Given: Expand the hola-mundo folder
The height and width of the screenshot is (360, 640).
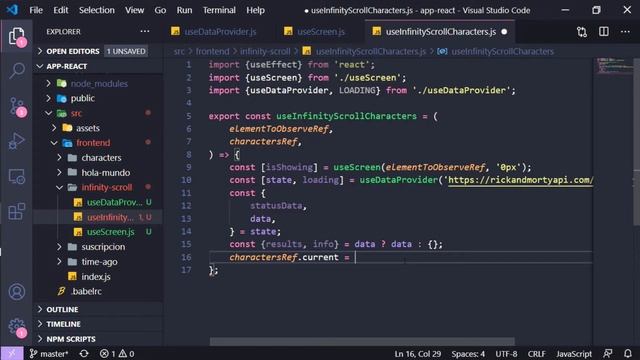Looking at the screenshot, I should point(106,173).
